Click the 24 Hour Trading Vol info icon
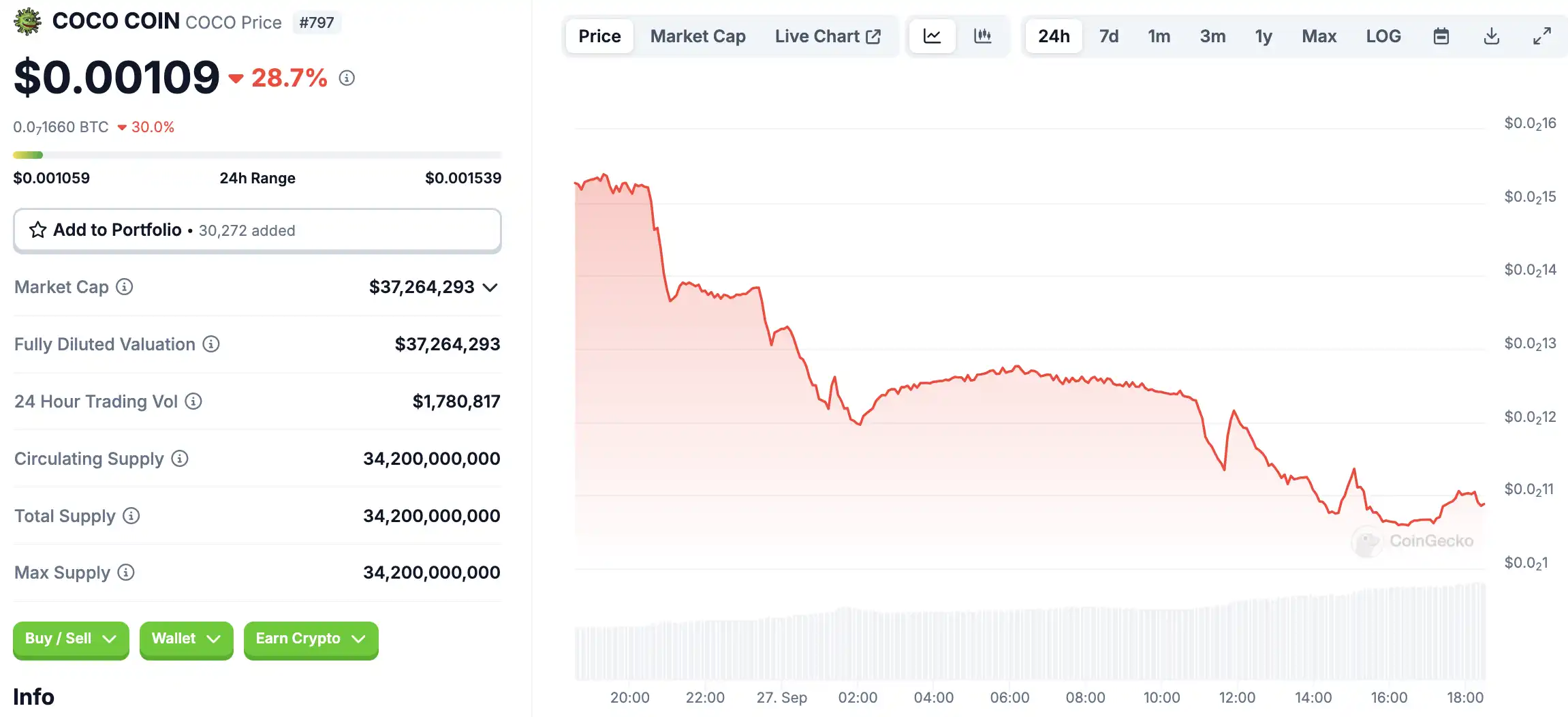1568x717 pixels. pos(193,401)
